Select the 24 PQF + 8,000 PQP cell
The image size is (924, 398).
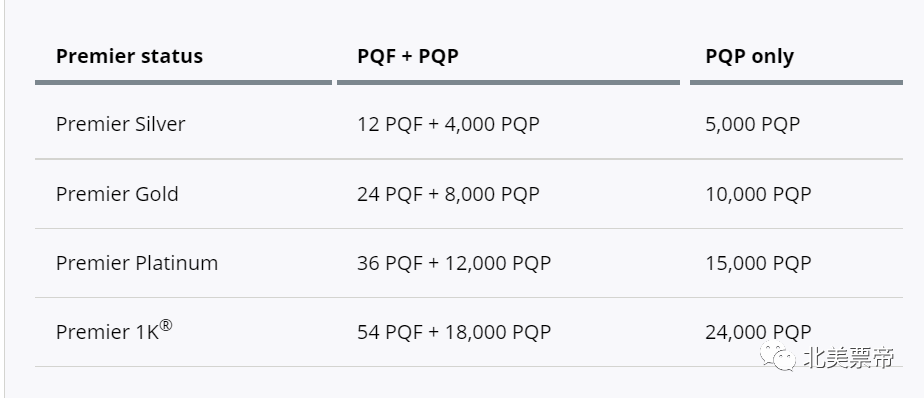[x=448, y=194]
